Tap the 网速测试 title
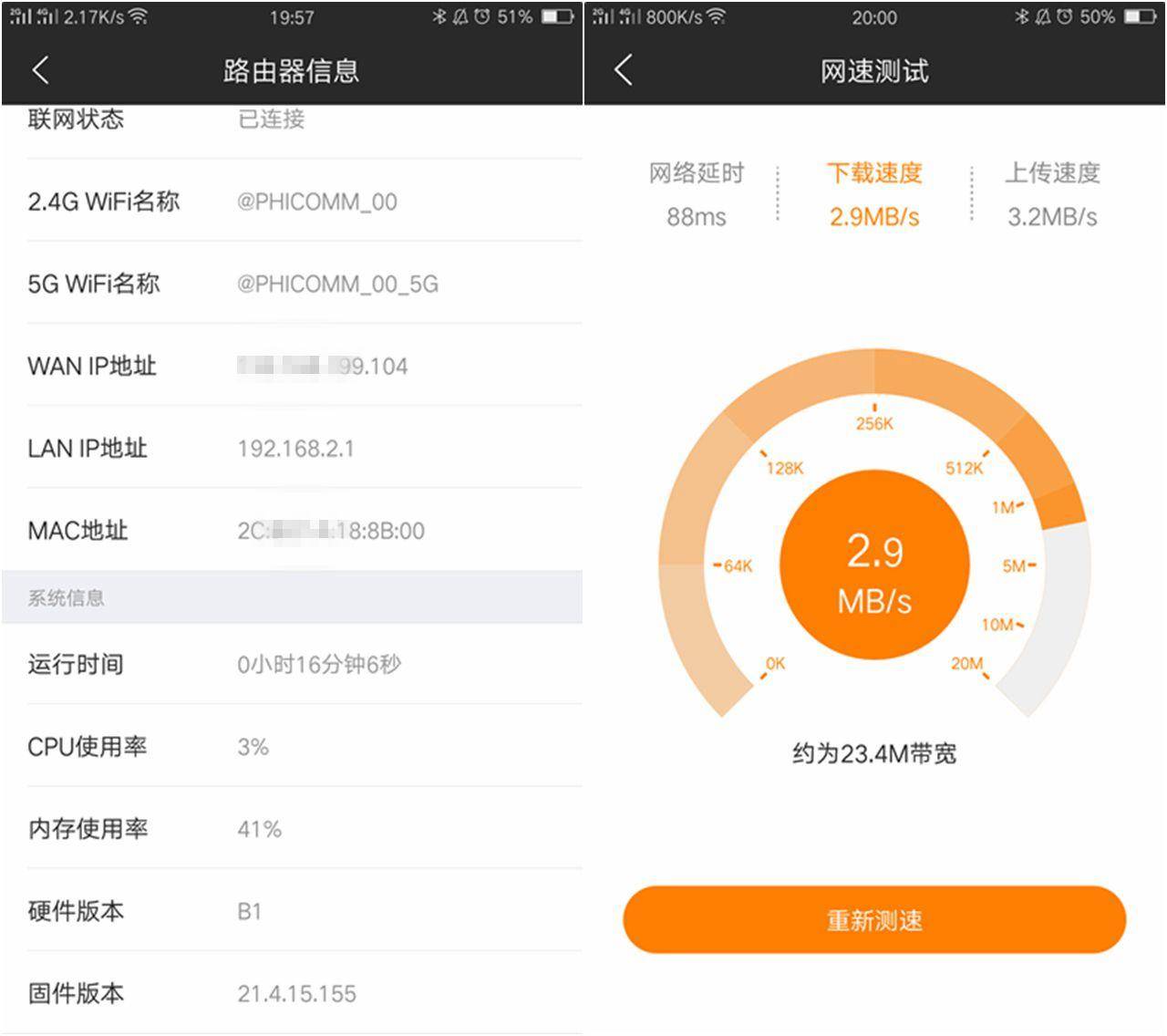The height and width of the screenshot is (1036, 1167). click(874, 70)
